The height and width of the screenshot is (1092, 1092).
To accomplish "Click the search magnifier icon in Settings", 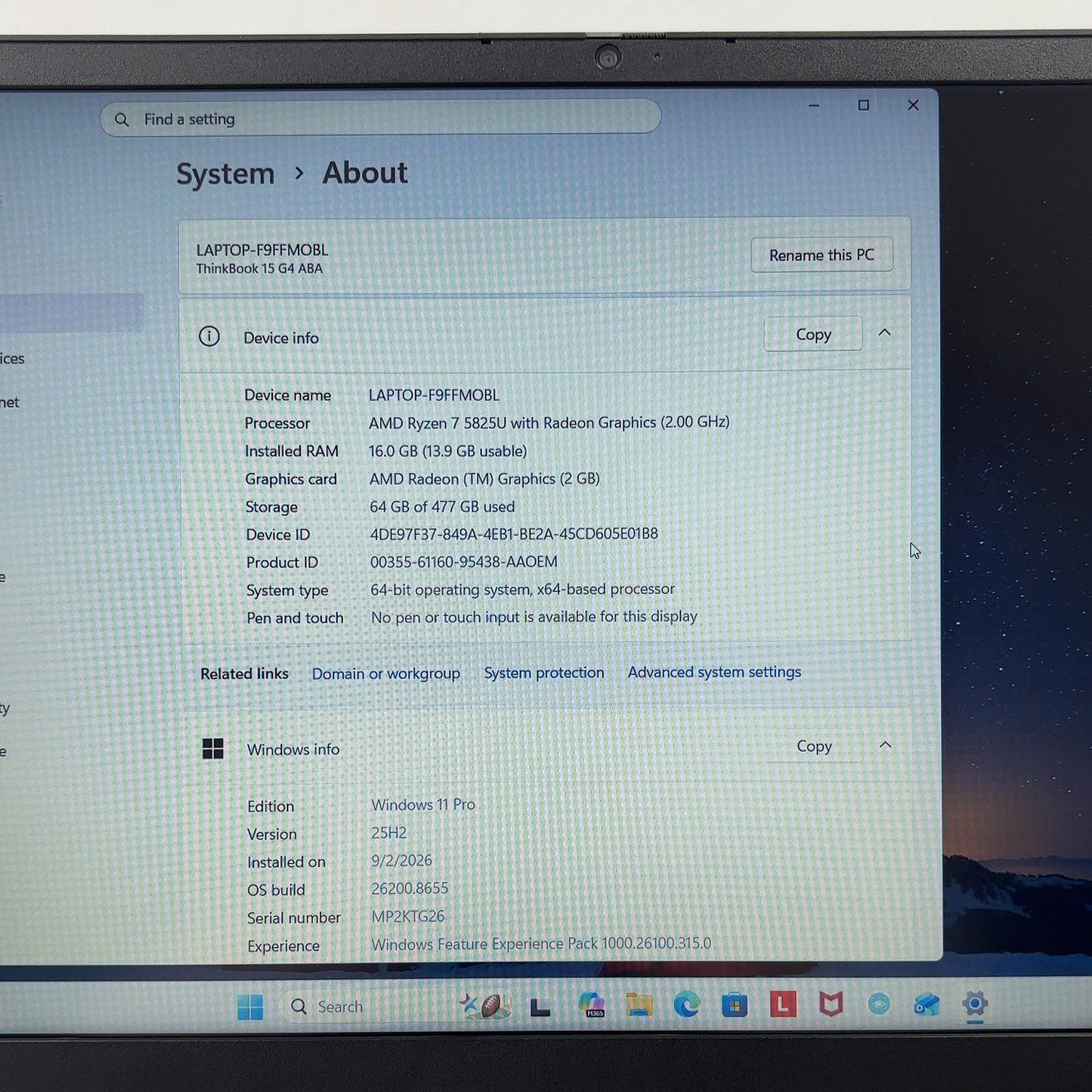I will (122, 119).
